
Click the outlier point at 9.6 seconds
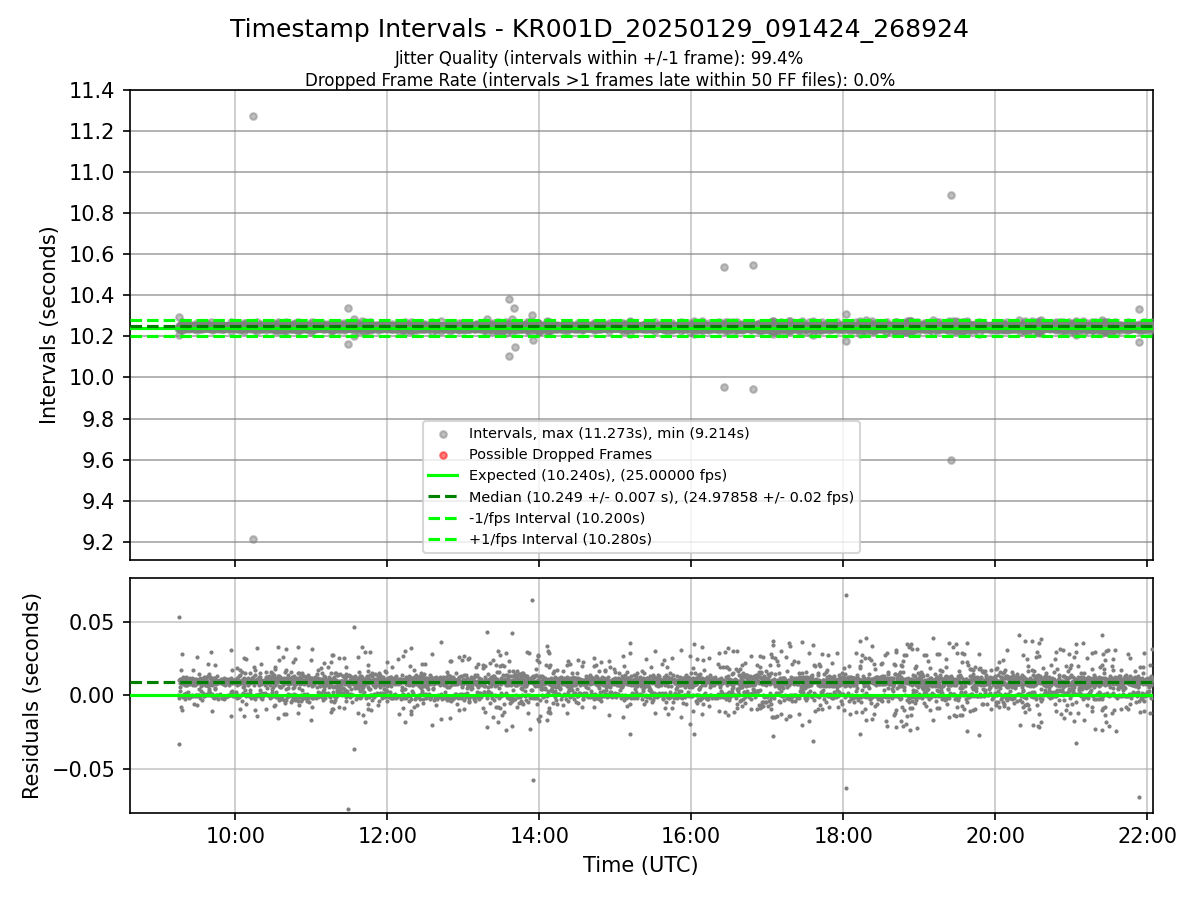point(951,460)
